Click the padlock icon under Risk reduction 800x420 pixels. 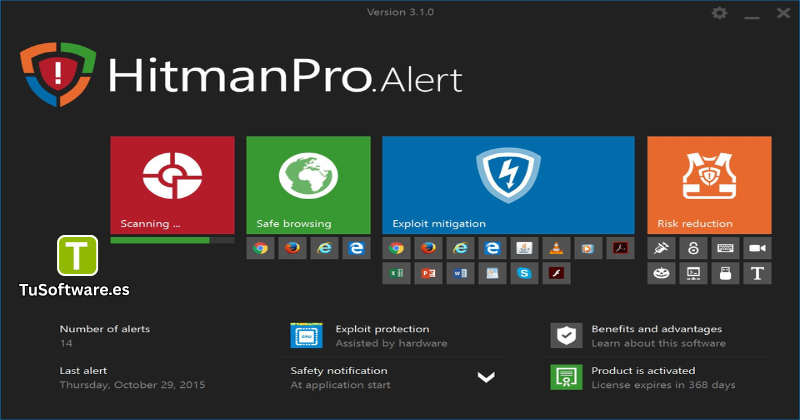693,249
